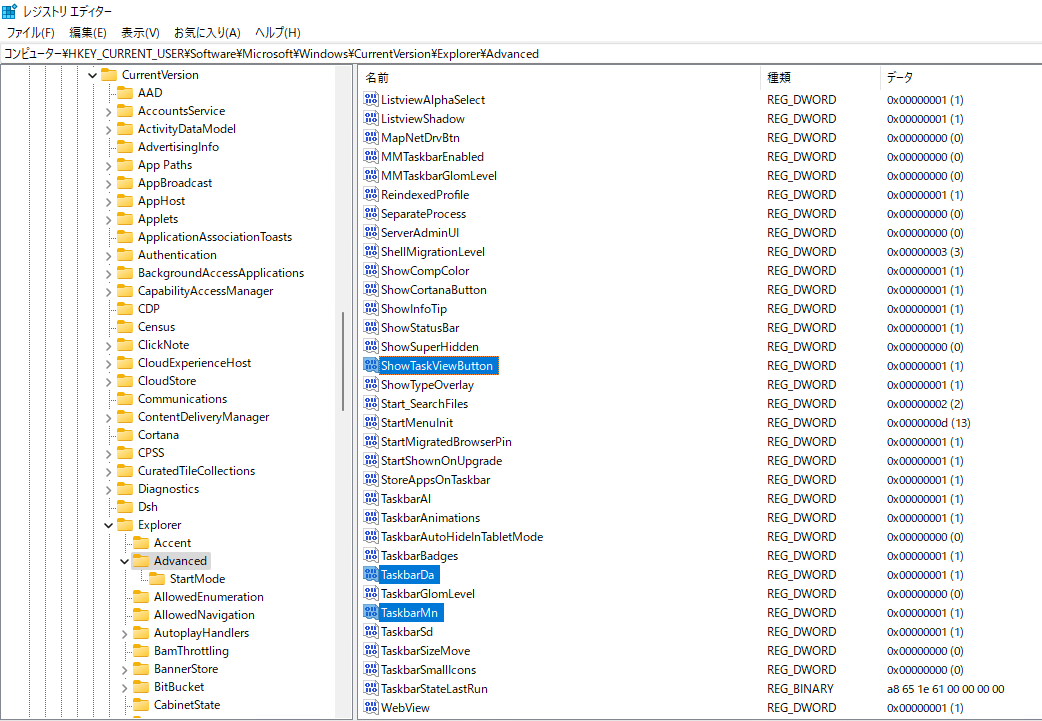1042x721 pixels.
Task: Click the value icon next to ShowSuperHidden
Action: coord(371,347)
